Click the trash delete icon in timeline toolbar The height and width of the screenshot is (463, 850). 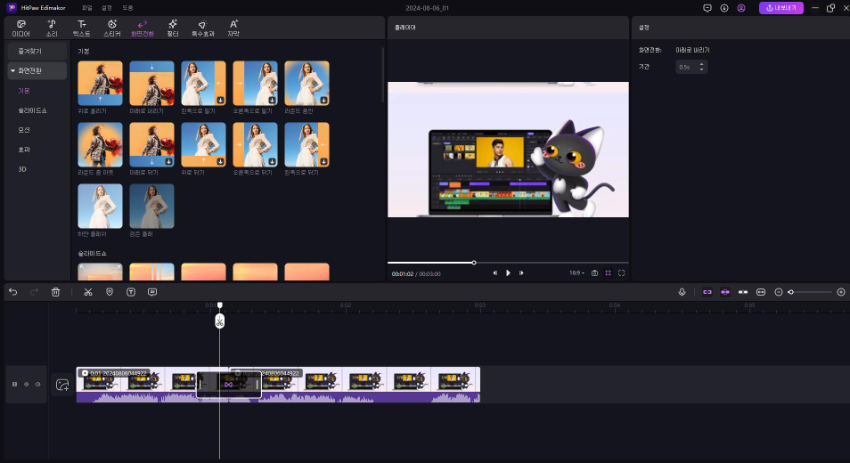pyautogui.click(x=56, y=292)
